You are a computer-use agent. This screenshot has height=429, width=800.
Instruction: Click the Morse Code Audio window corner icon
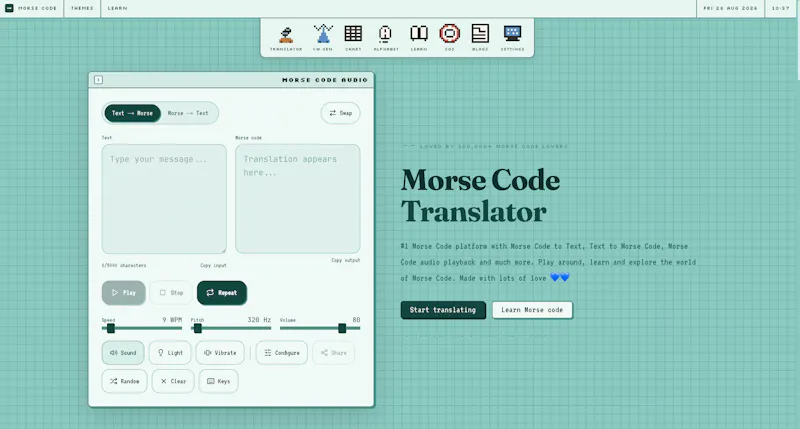coord(98,80)
